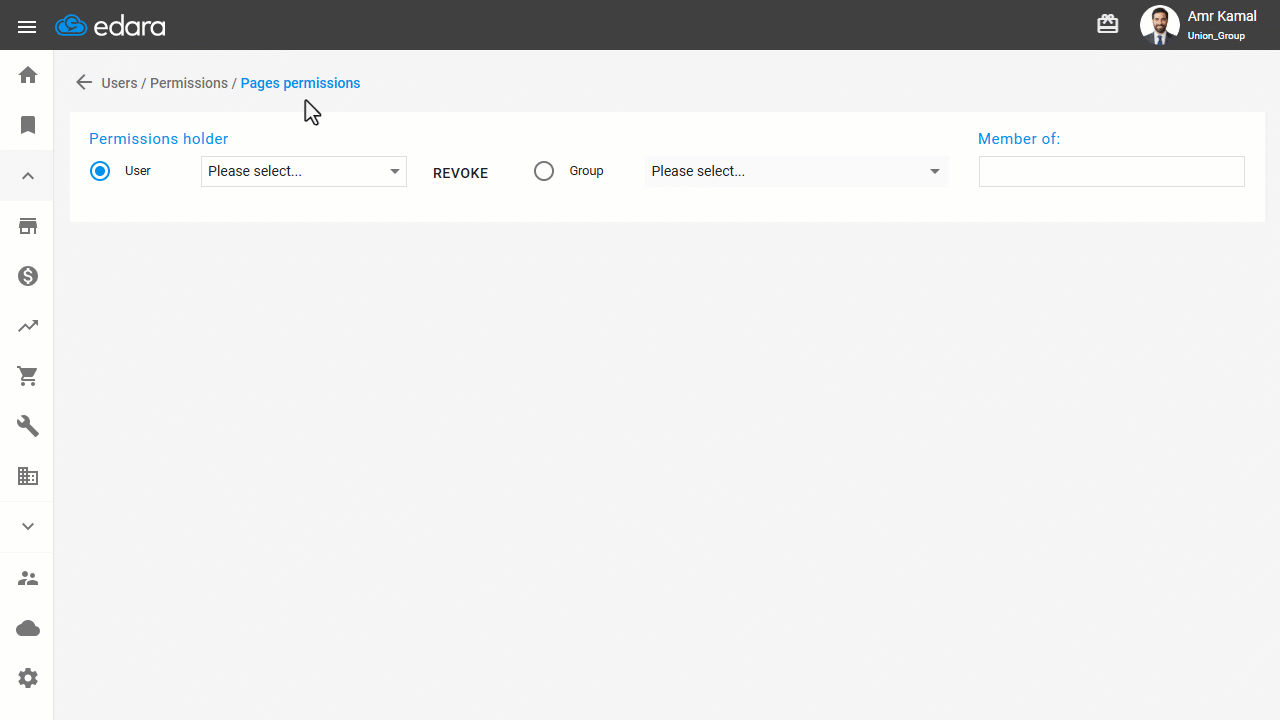
Task: Open the Group 'Please select...' dropdown
Action: [x=796, y=171]
